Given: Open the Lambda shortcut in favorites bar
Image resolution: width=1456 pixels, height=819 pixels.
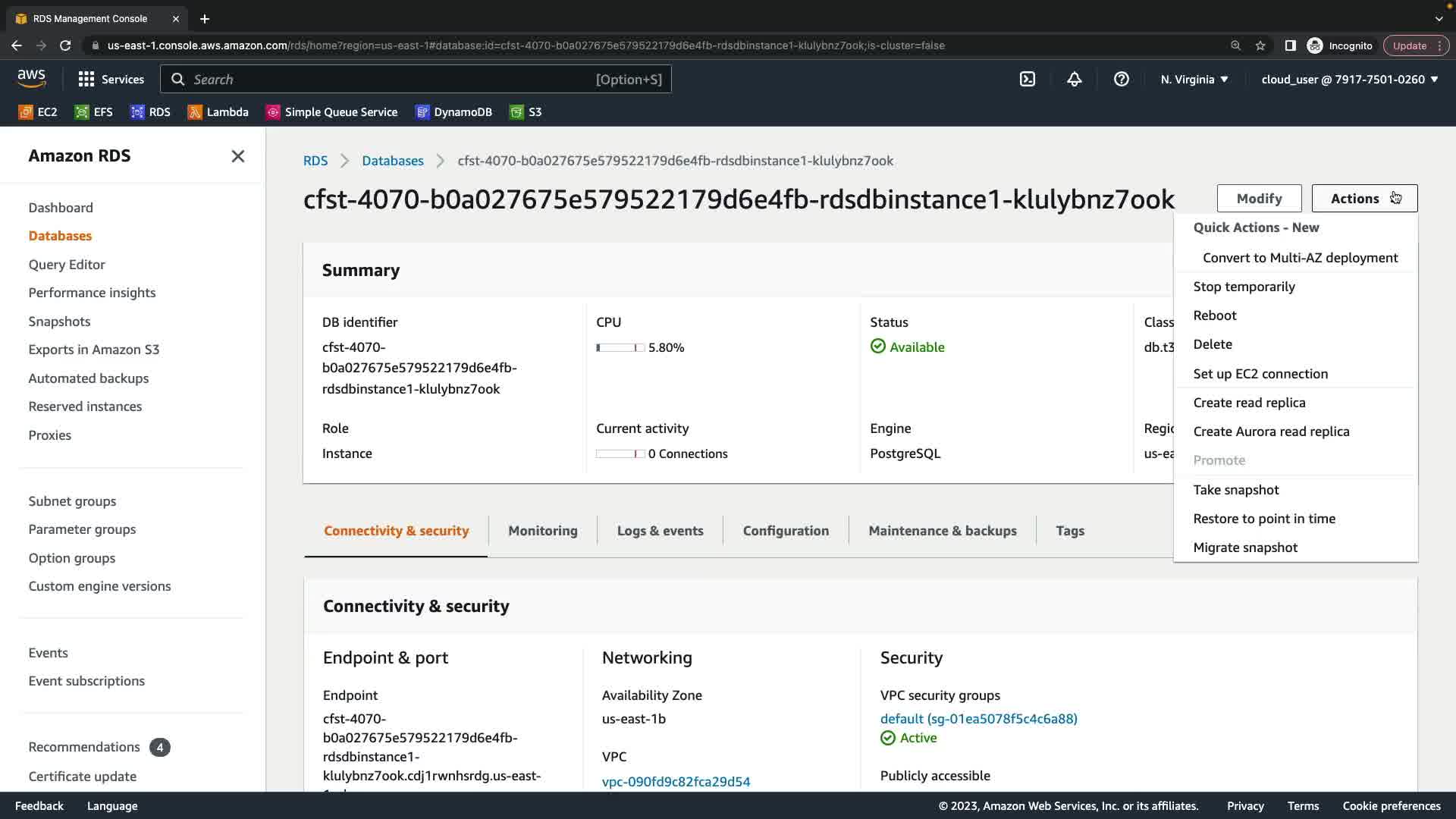Looking at the screenshot, I should tap(218, 112).
